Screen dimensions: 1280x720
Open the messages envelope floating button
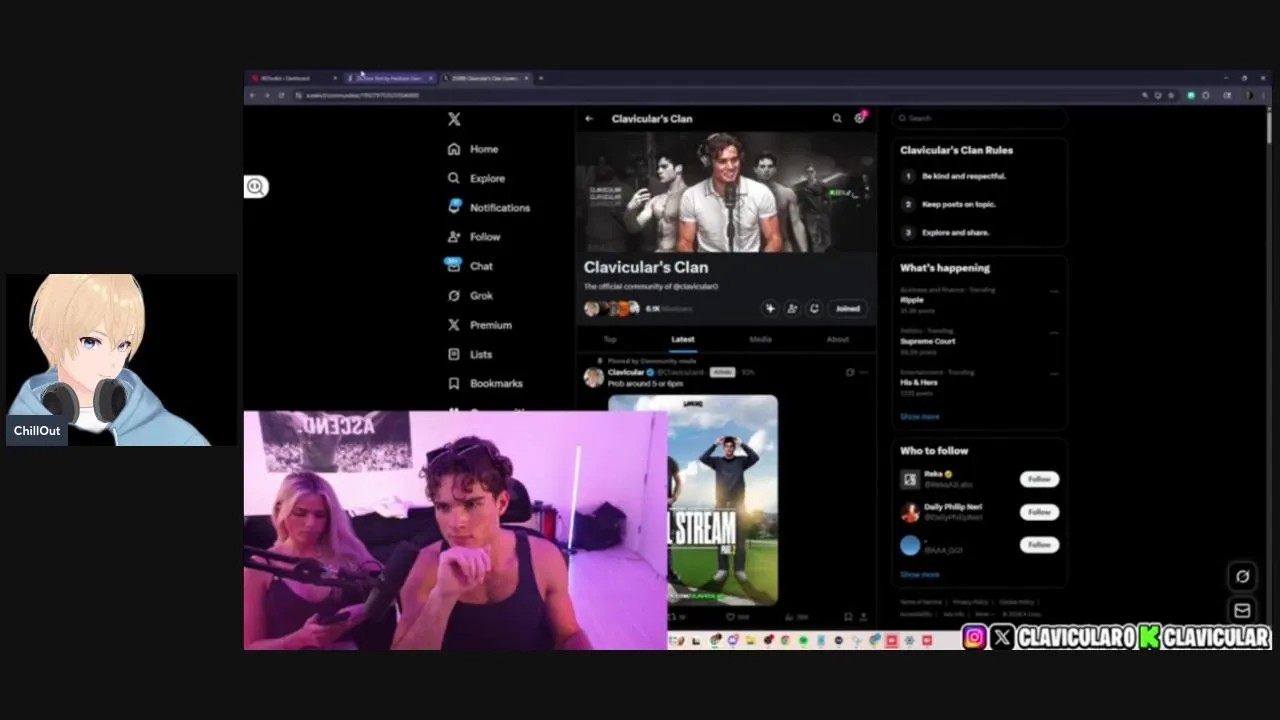click(1242, 610)
